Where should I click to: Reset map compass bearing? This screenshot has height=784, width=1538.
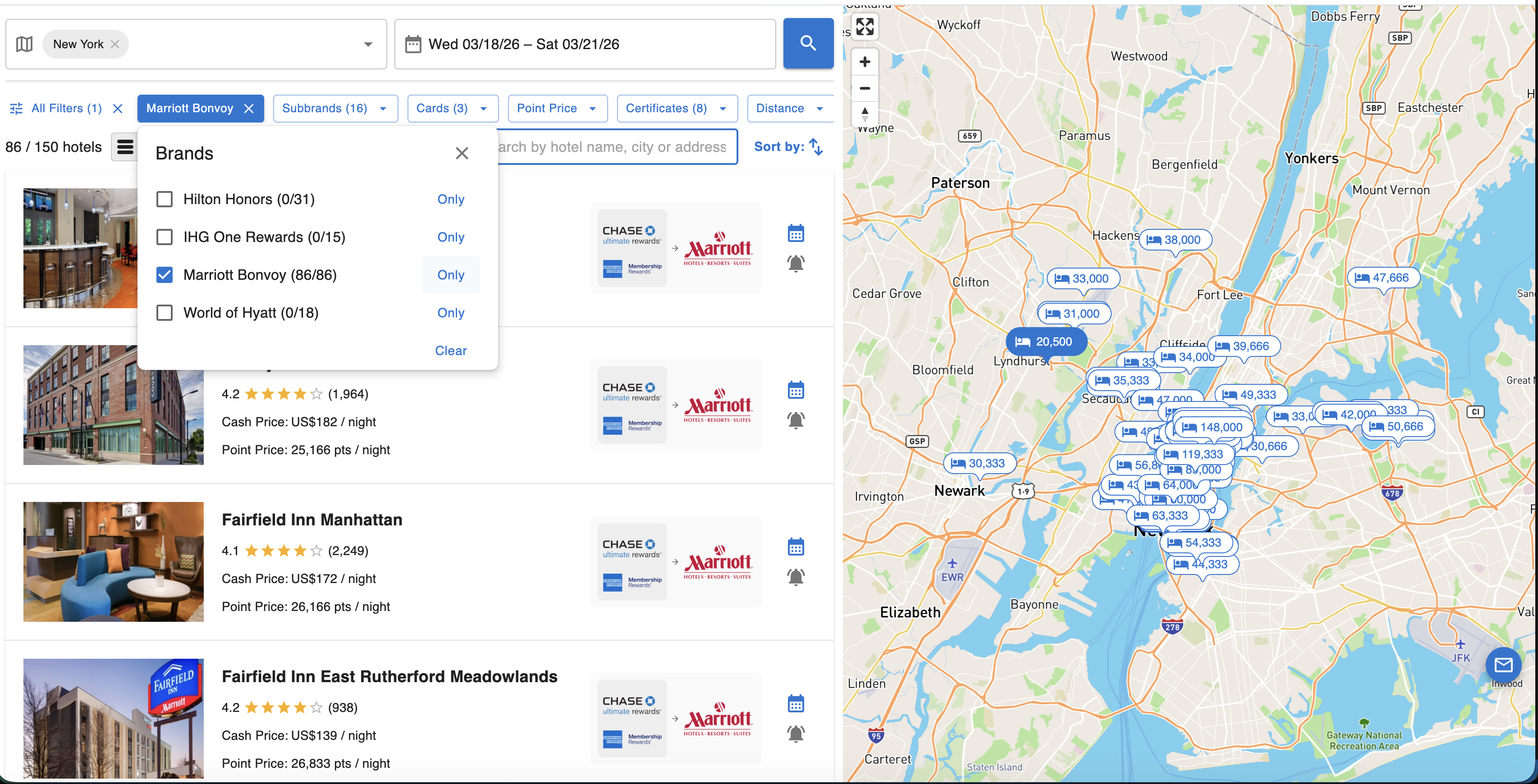point(865,114)
